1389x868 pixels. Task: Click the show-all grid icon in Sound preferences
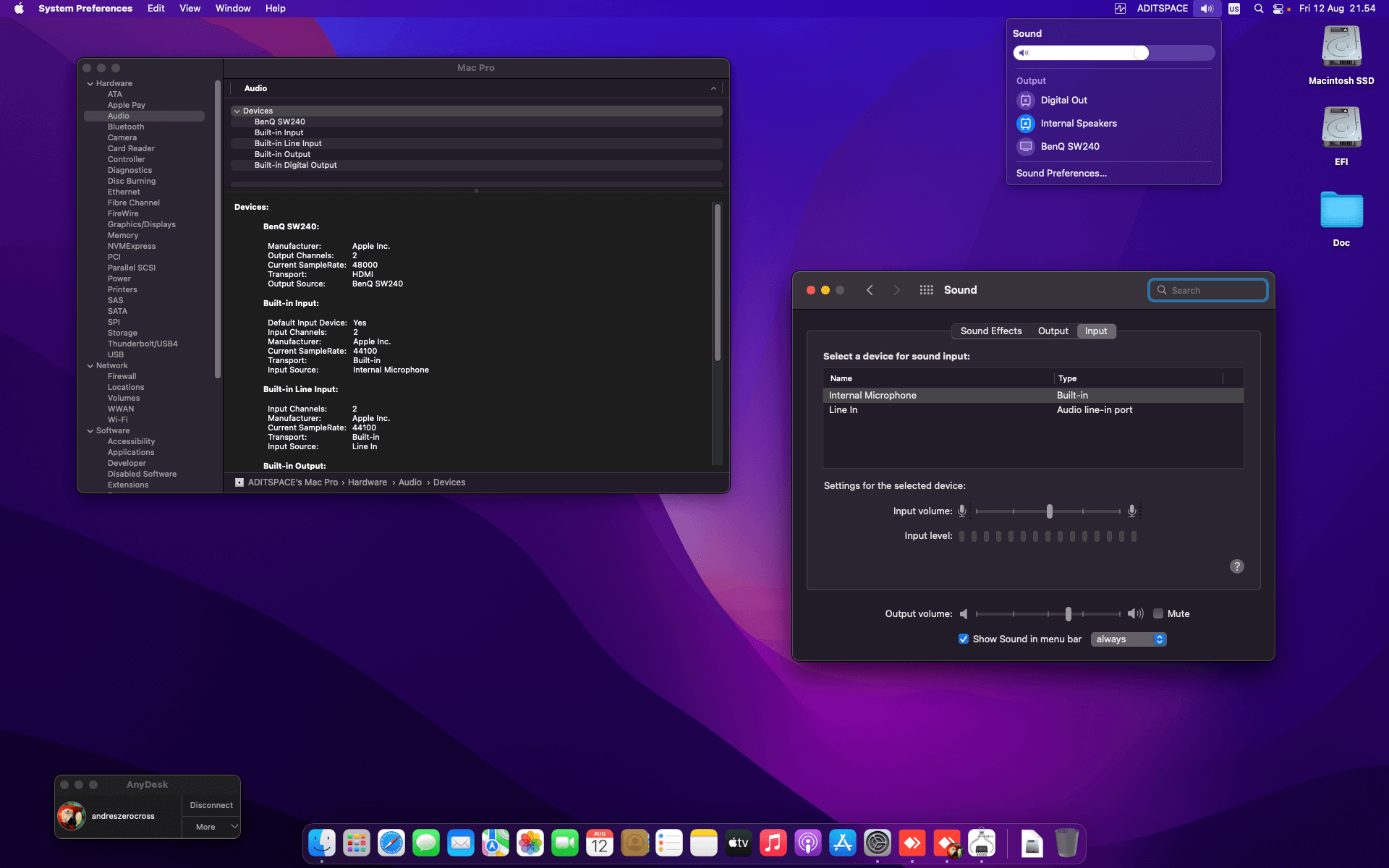[x=926, y=290]
